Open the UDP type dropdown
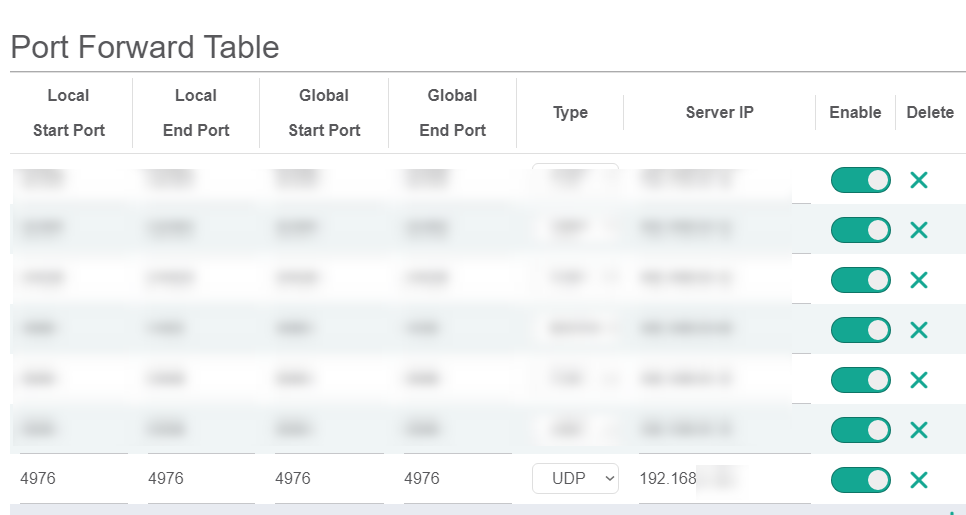Screen dimensions: 966x515 point(575,479)
